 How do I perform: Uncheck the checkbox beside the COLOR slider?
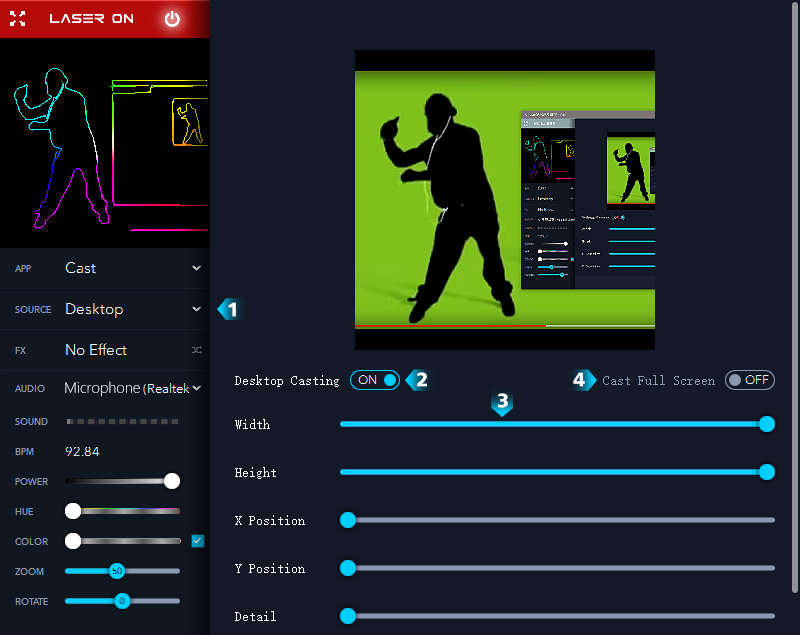(198, 541)
